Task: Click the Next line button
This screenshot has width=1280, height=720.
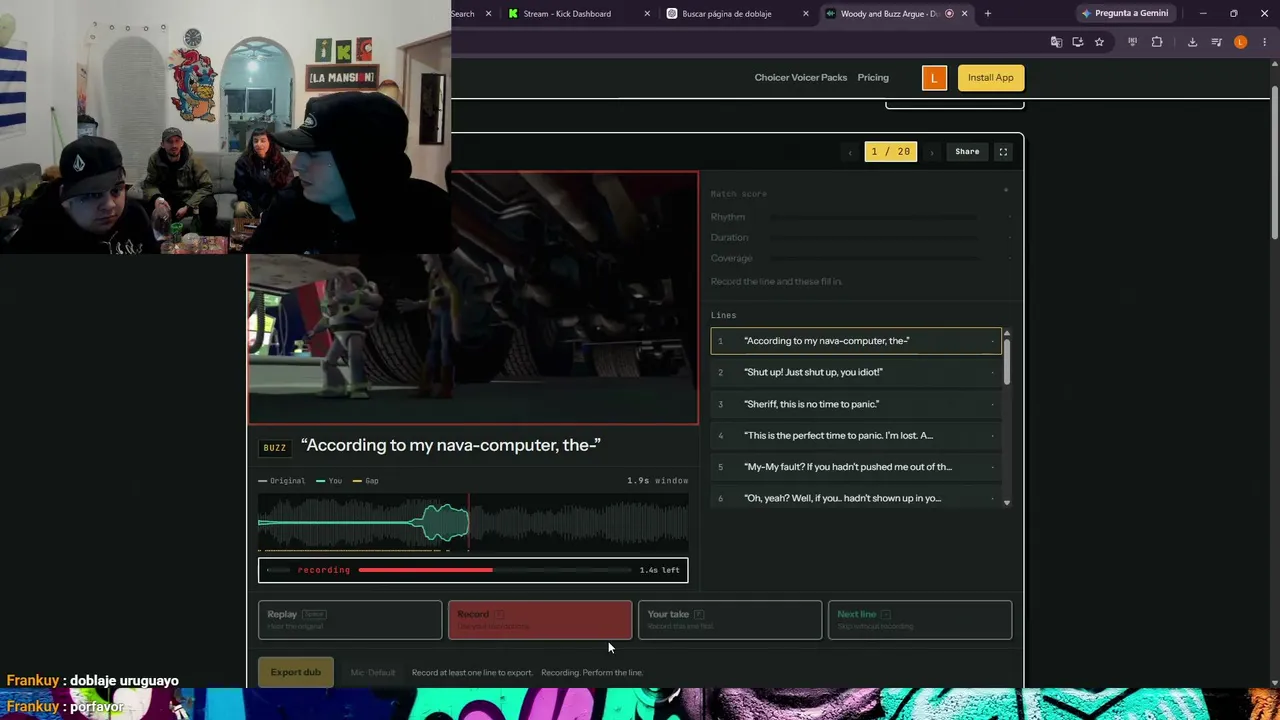Action: [x=920, y=620]
